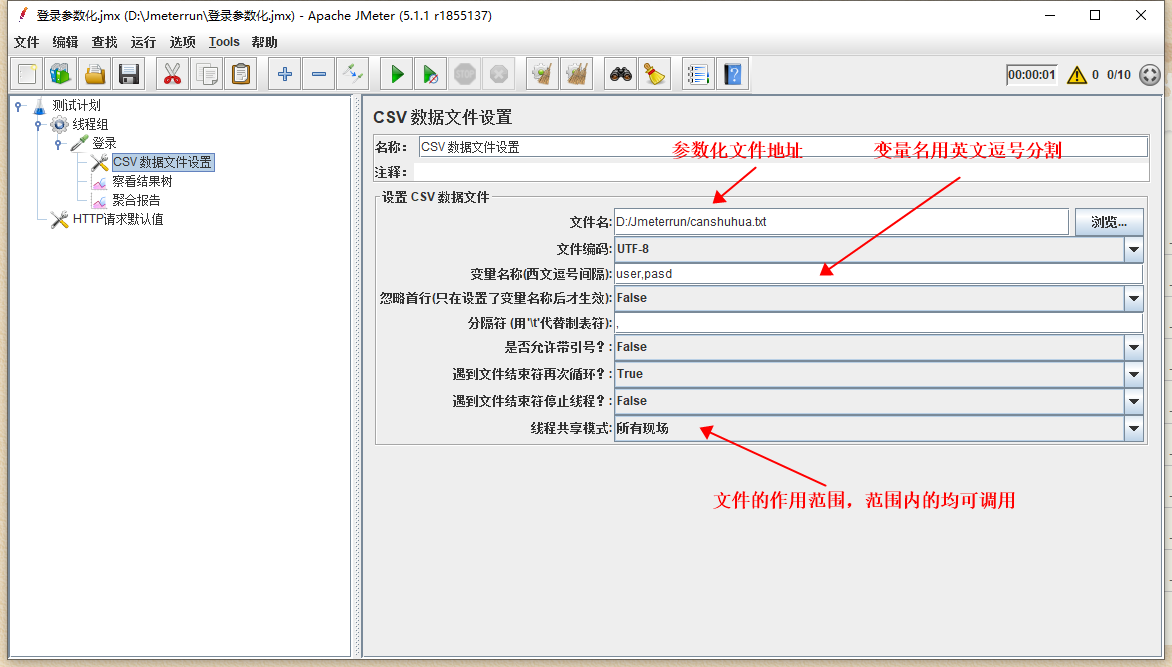Image resolution: width=1172 pixels, height=667 pixels.
Task: Click the 0/10 thread count text
Action: point(1118,75)
